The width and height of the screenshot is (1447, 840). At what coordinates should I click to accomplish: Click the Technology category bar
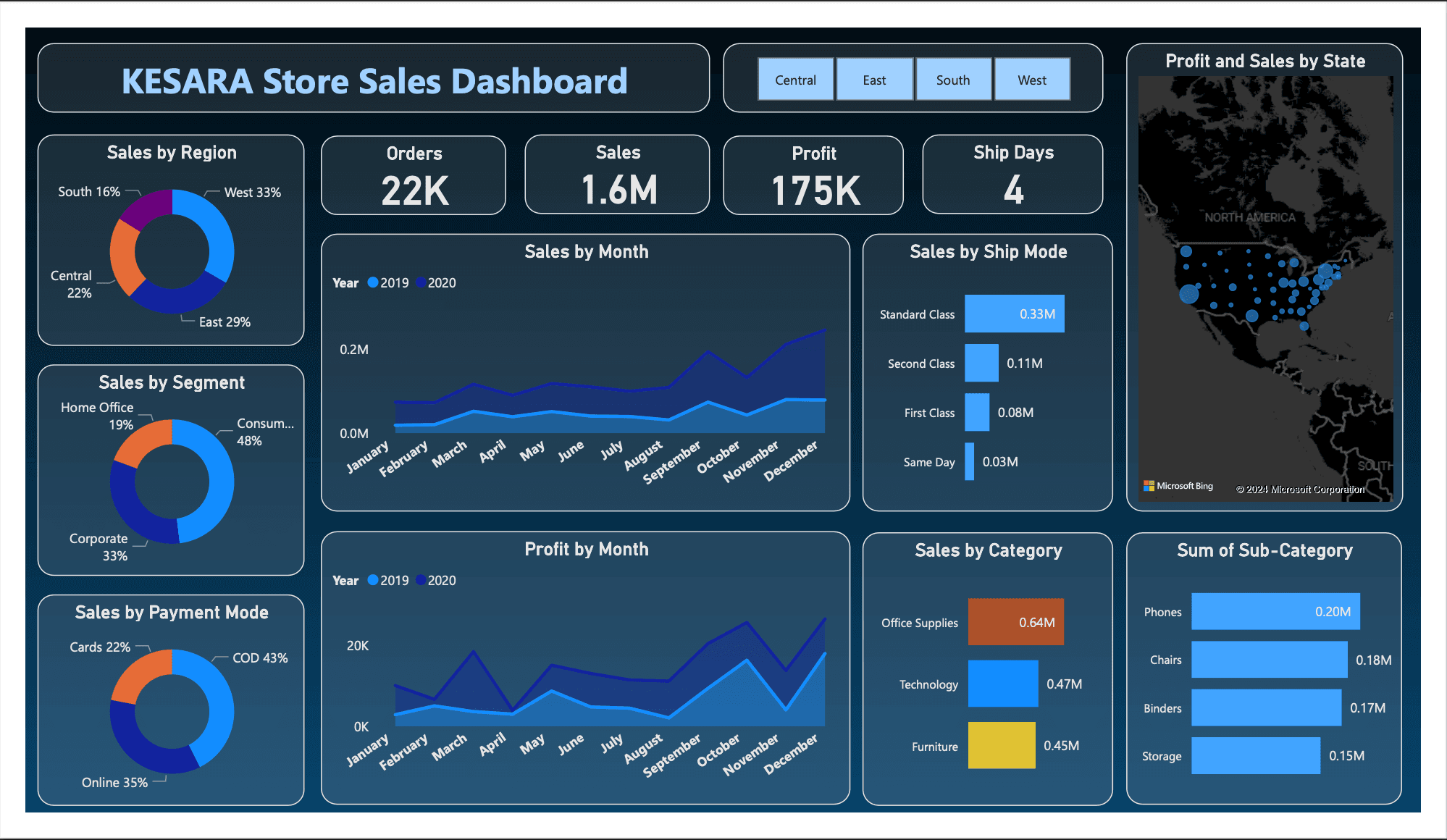1002,684
